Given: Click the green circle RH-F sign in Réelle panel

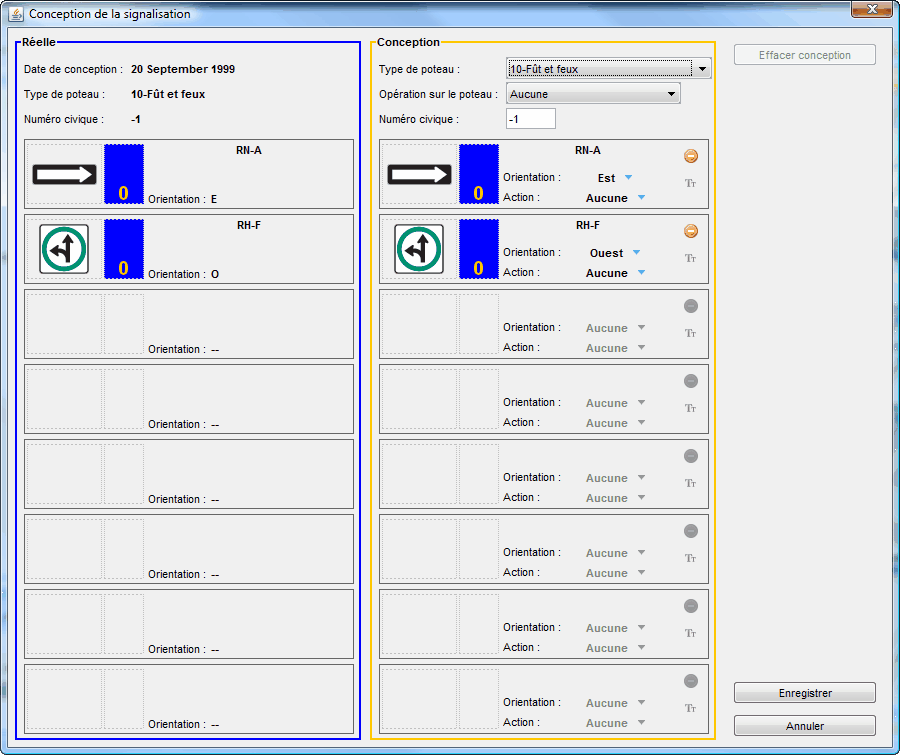Looking at the screenshot, I should [65, 249].
